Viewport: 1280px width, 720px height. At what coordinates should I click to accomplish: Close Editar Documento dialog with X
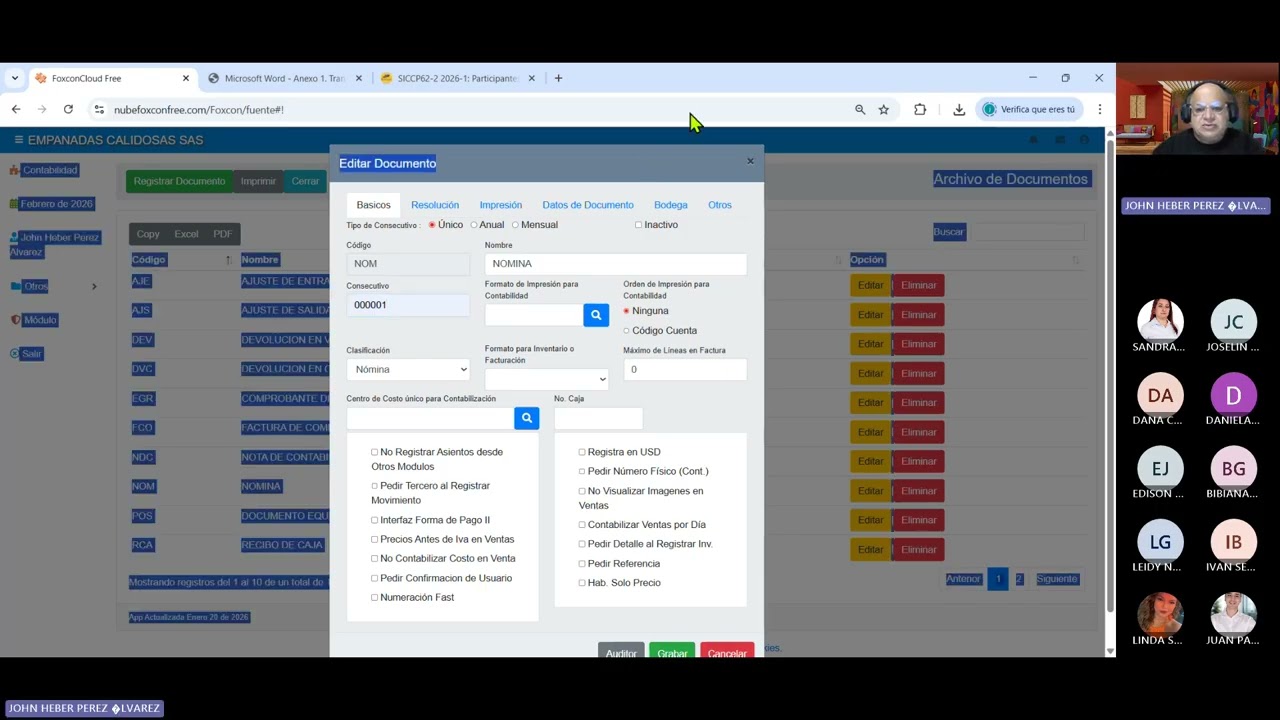pyautogui.click(x=750, y=161)
